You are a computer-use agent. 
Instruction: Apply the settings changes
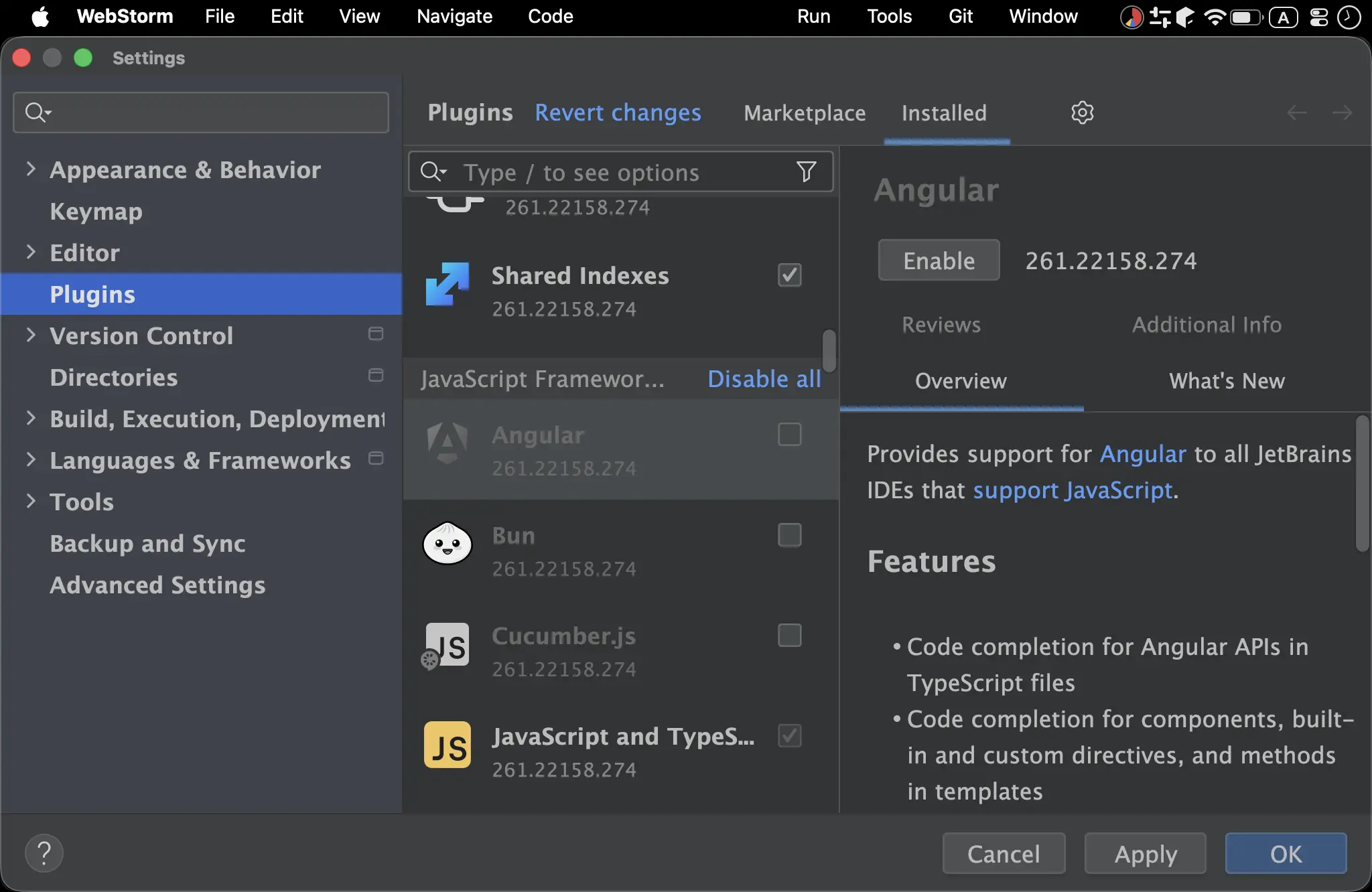1146,853
